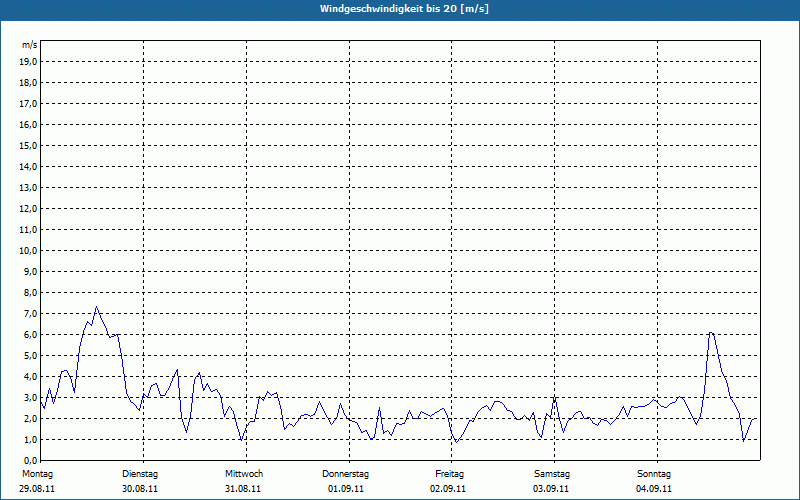Select the 1,0 y-axis label
The width and height of the screenshot is (800, 500).
30,439
